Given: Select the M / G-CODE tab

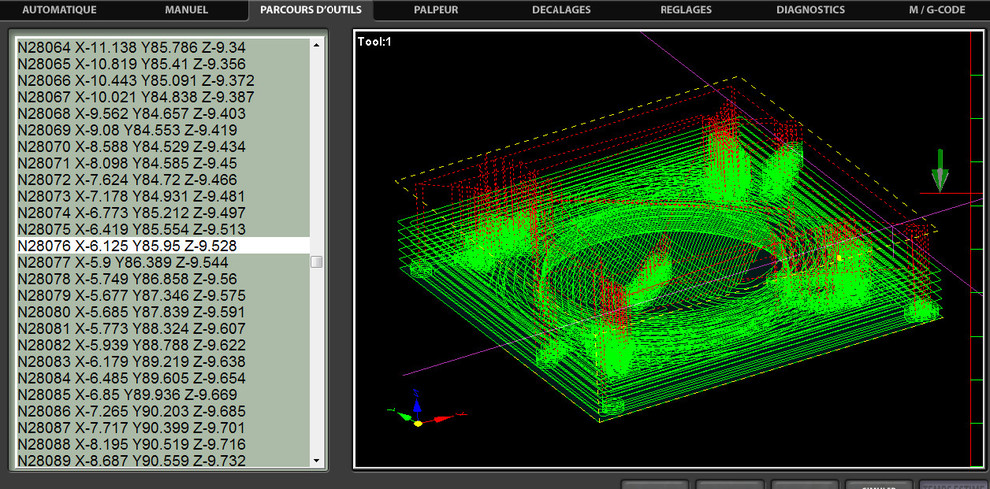Looking at the screenshot, I should (935, 10).
